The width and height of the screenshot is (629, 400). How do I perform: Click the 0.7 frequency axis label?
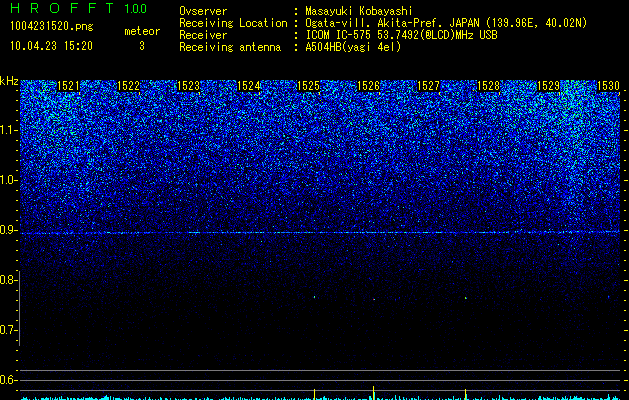(8, 330)
